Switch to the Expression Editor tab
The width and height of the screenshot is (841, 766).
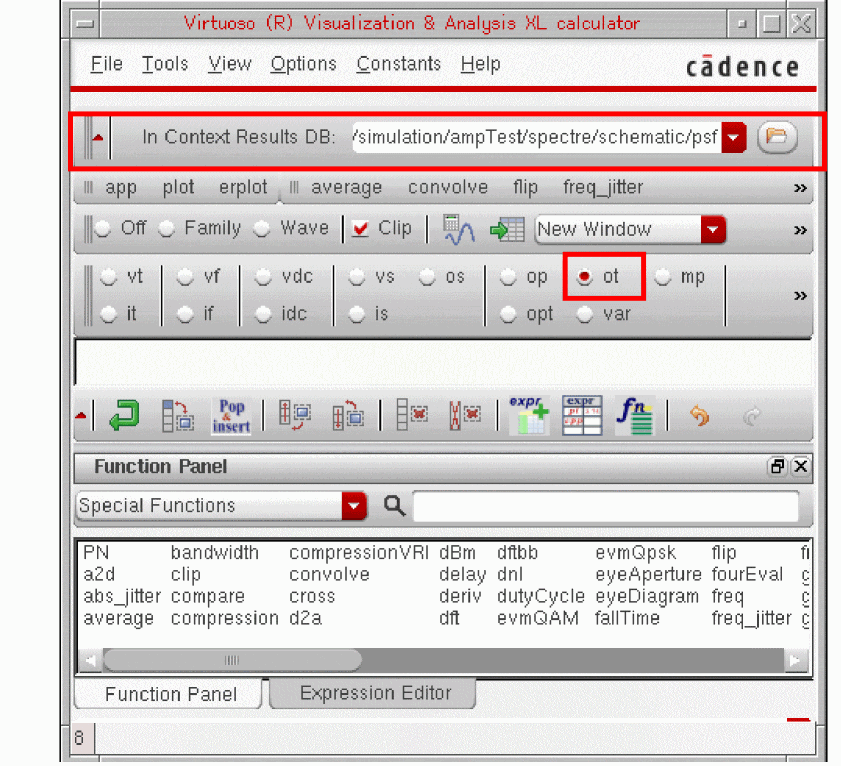tap(373, 693)
